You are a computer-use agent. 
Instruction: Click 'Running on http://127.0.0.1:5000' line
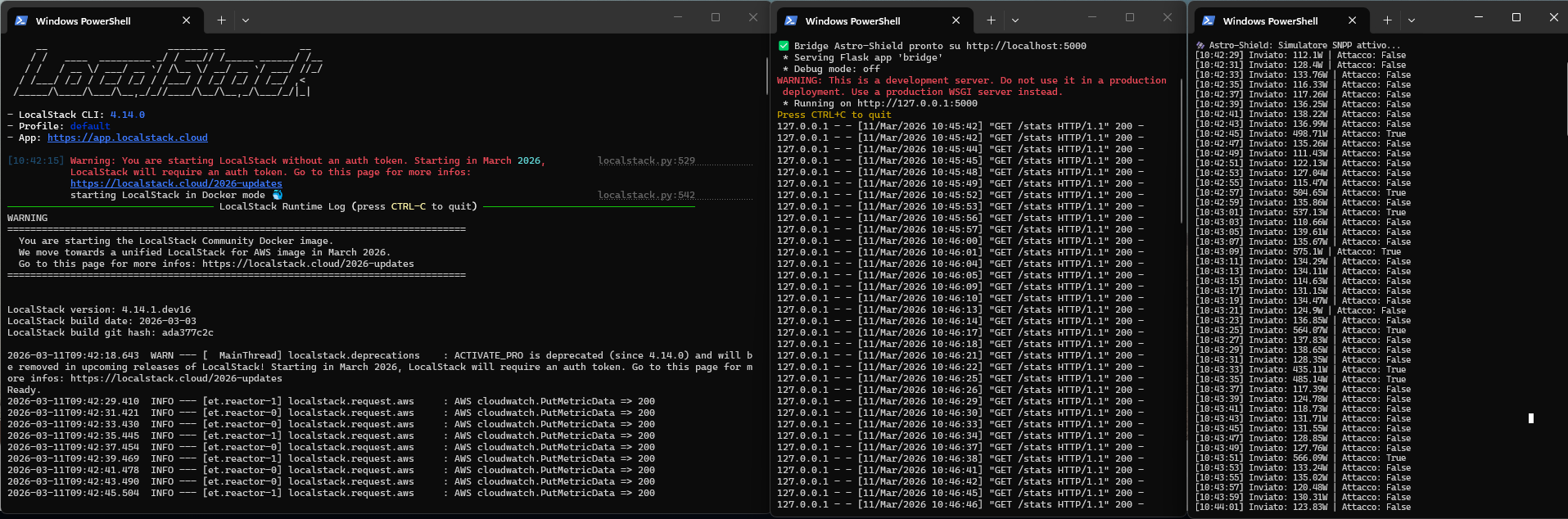(x=880, y=103)
